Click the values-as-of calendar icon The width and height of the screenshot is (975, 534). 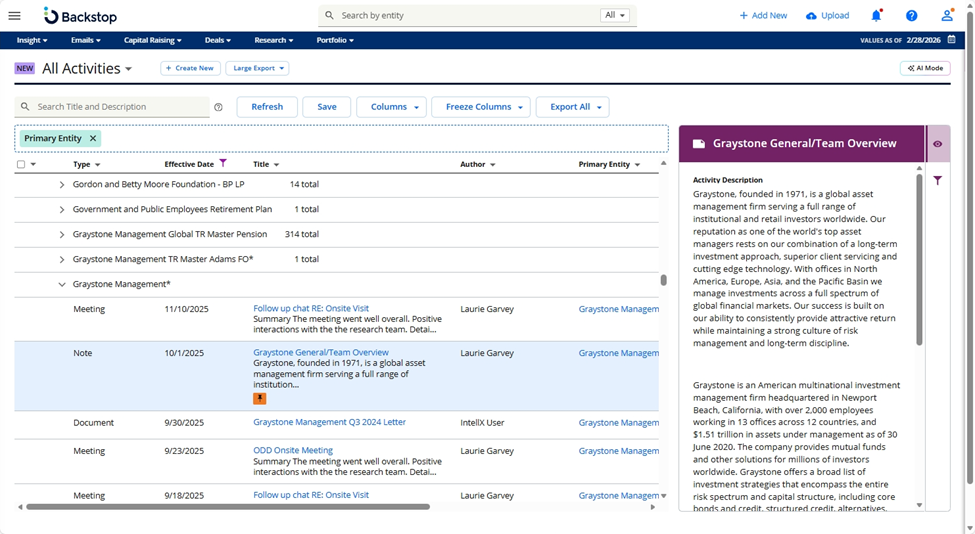click(x=951, y=40)
